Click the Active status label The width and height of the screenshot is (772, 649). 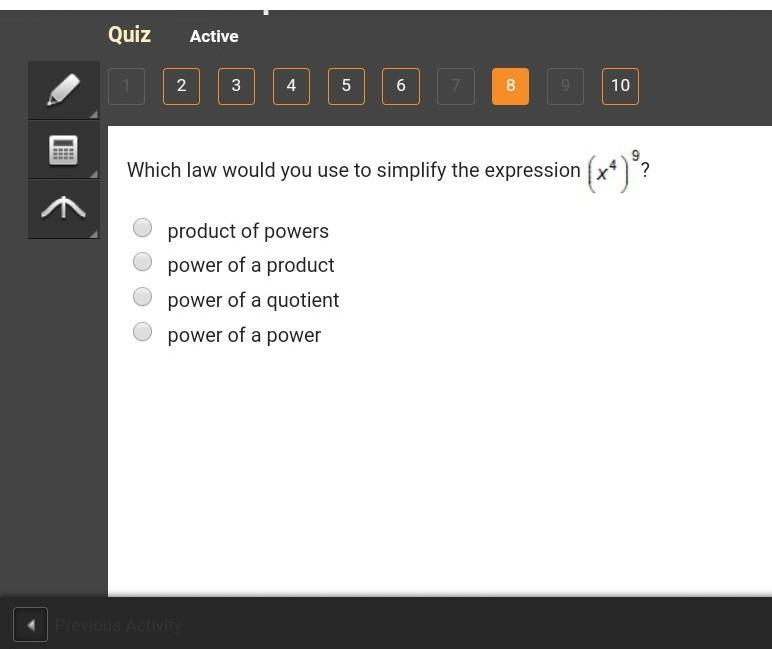pos(214,37)
